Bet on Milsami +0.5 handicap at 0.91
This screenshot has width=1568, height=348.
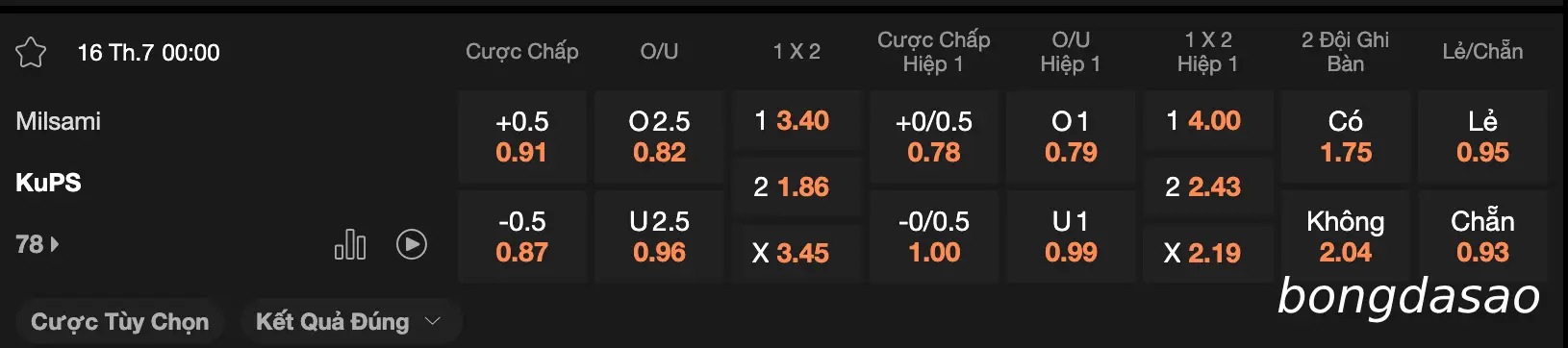[x=522, y=137]
